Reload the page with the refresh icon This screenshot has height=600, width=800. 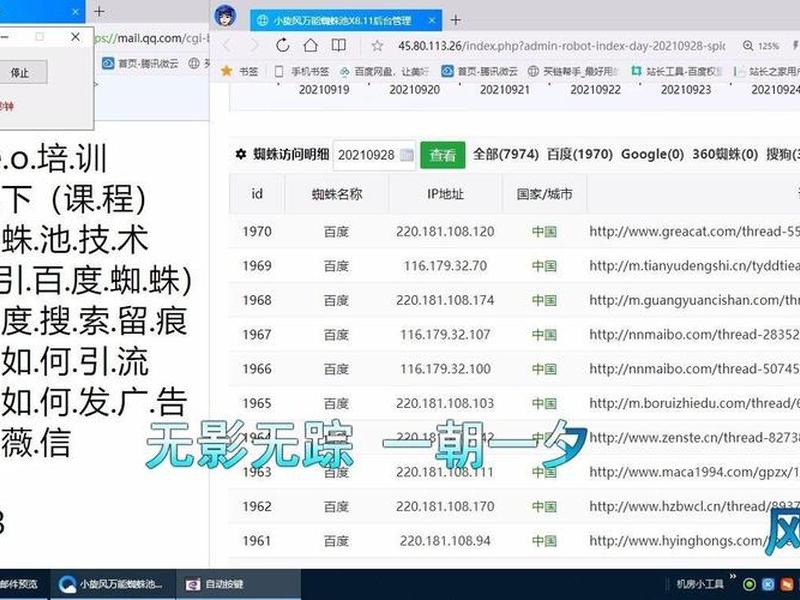click(x=283, y=45)
